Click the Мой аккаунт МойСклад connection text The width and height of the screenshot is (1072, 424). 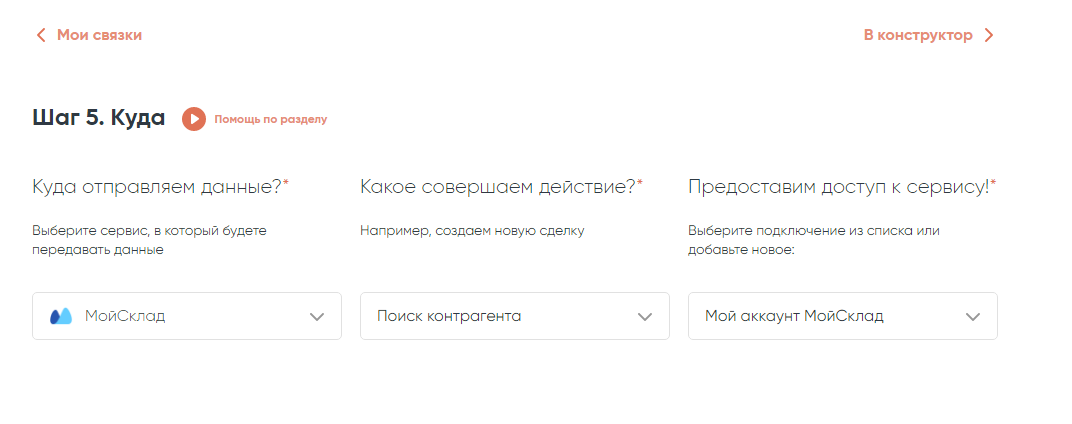(794, 316)
